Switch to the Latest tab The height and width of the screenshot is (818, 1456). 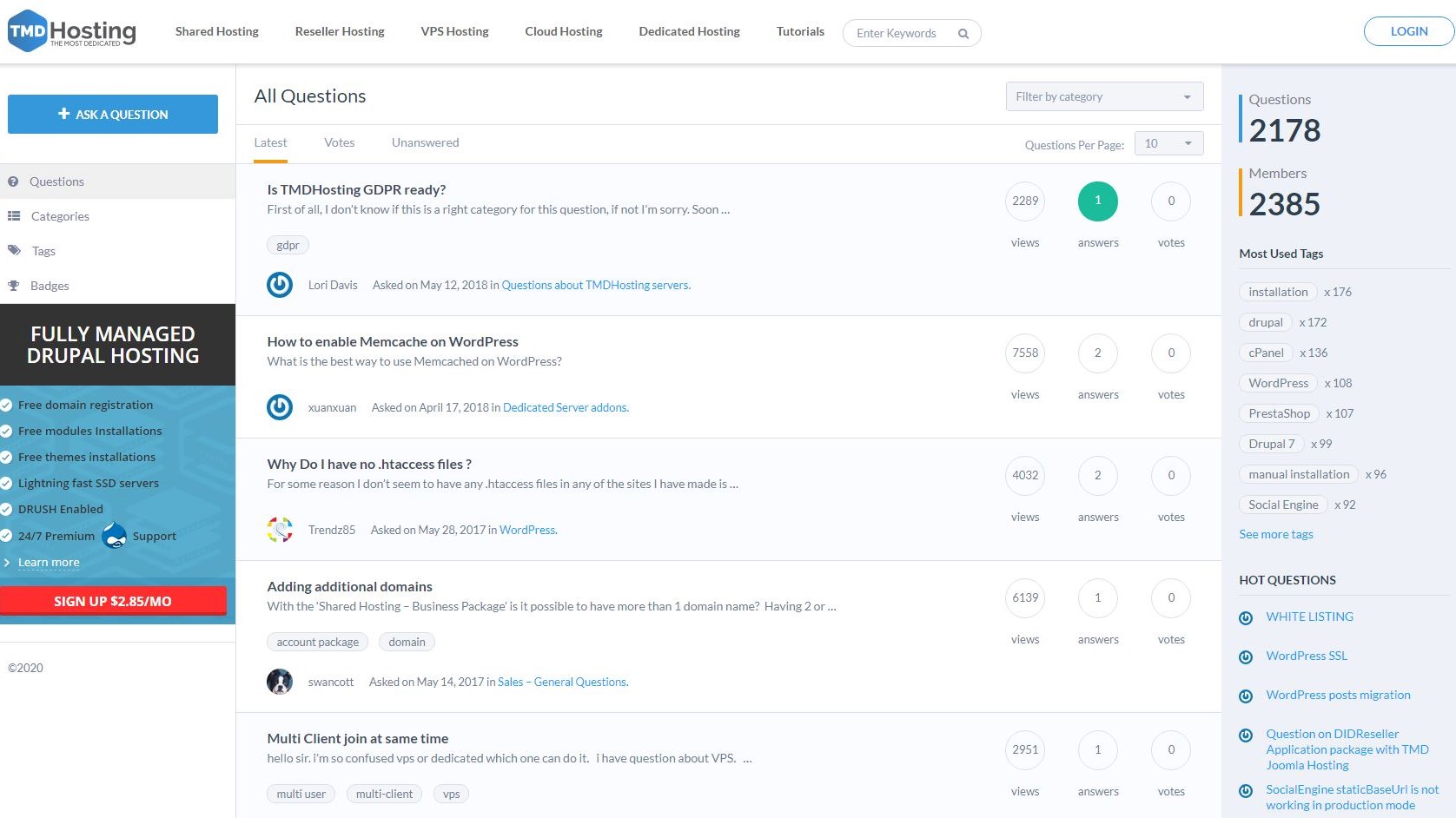[270, 142]
